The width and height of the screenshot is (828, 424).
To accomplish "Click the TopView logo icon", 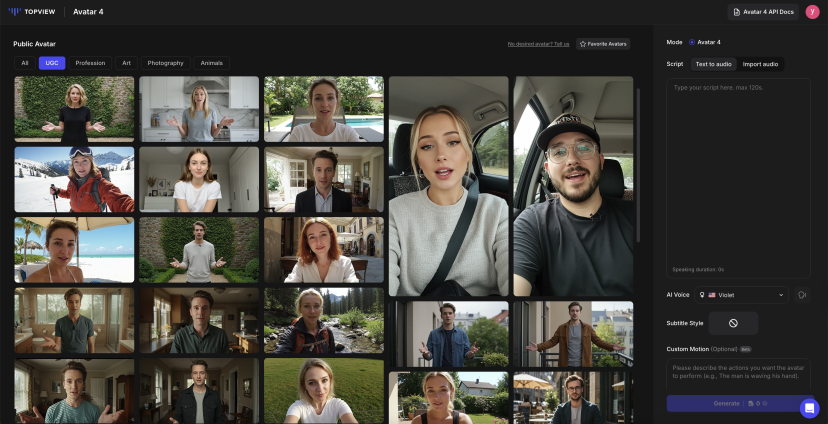I will click(15, 12).
